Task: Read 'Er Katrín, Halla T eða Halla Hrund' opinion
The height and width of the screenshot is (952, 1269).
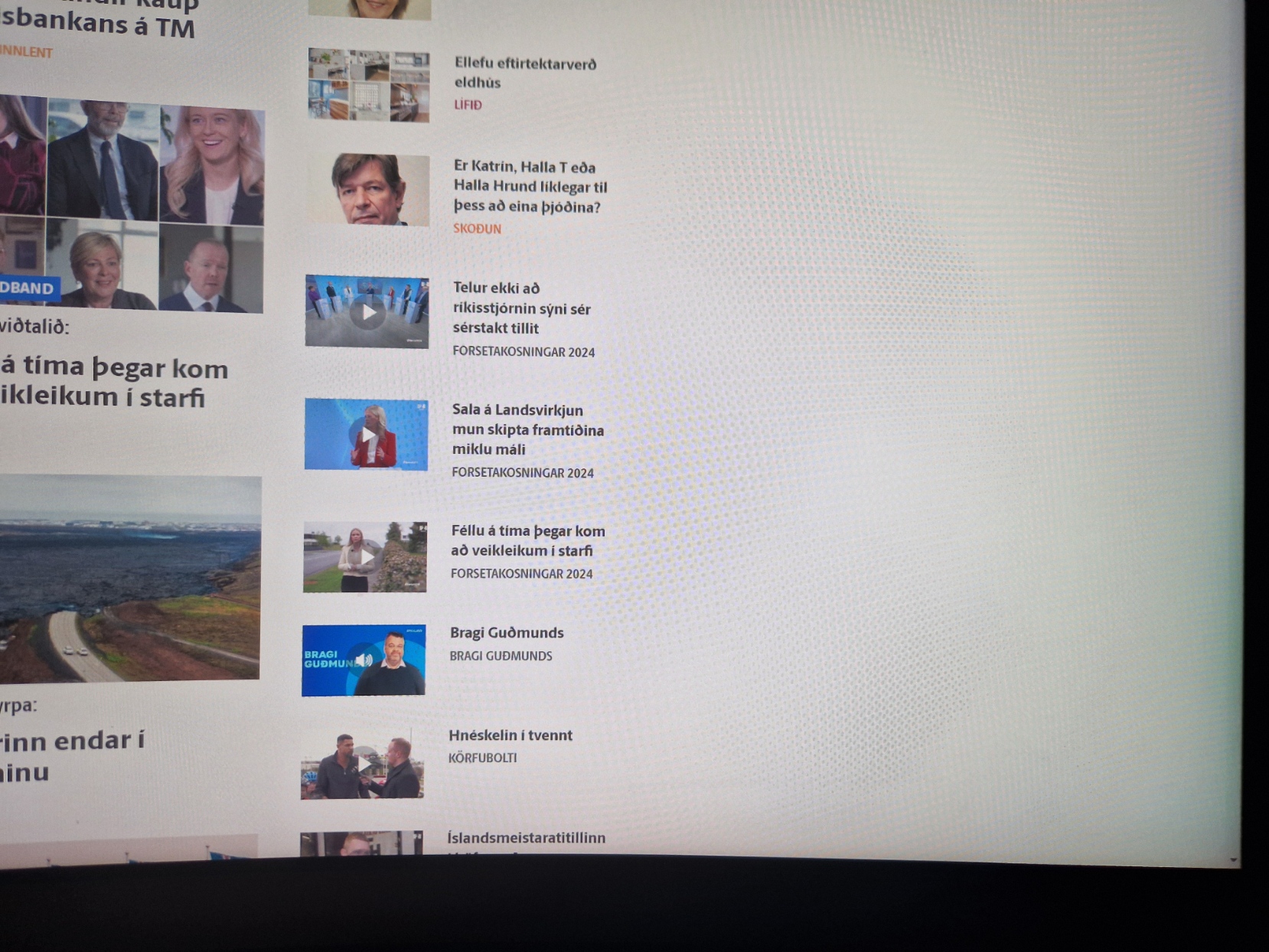Action: tap(530, 187)
